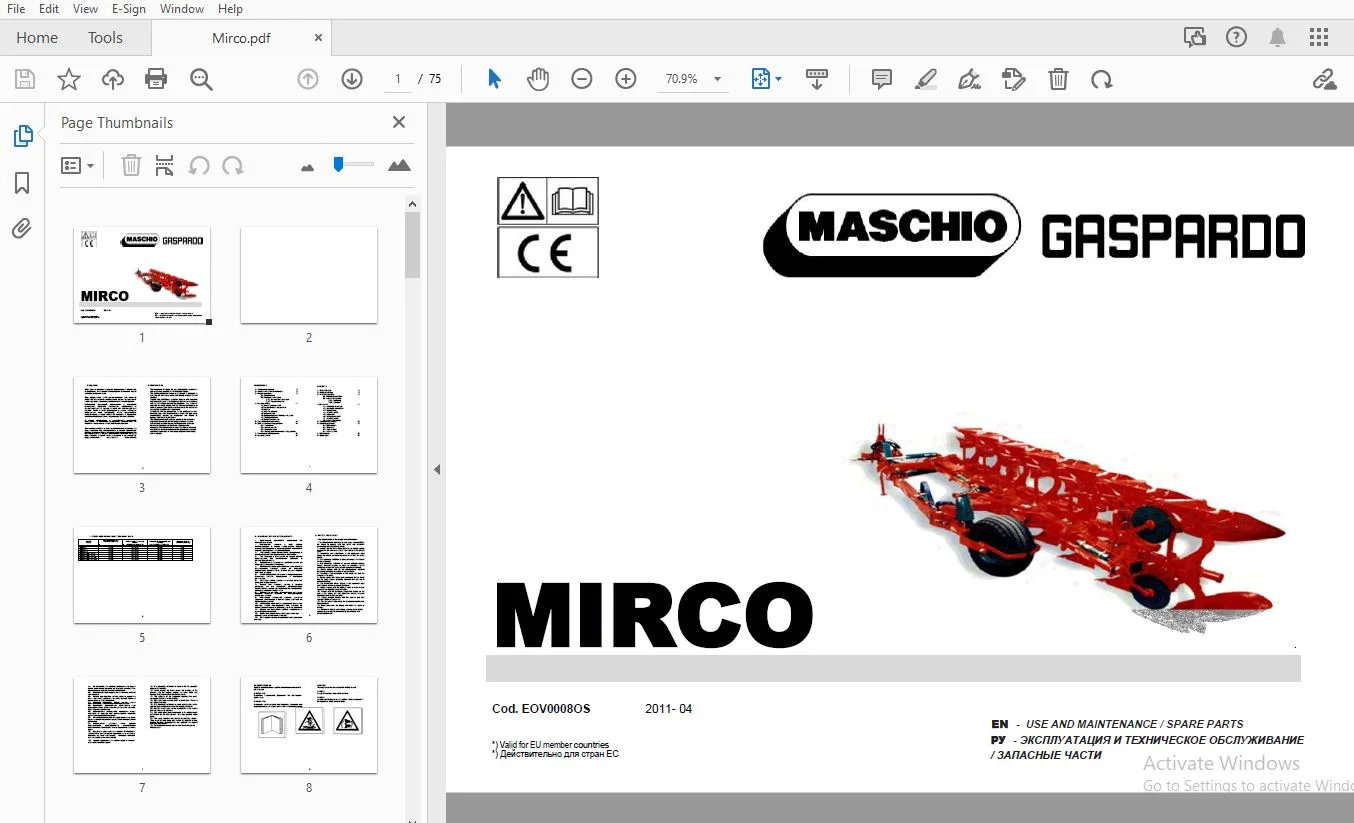Rotate thumbnails clockwise in panel
This screenshot has width=1354, height=823.
pos(233,166)
